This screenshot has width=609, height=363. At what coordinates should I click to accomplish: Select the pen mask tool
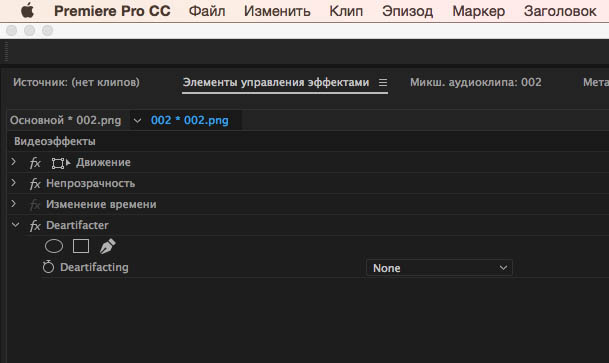point(108,246)
